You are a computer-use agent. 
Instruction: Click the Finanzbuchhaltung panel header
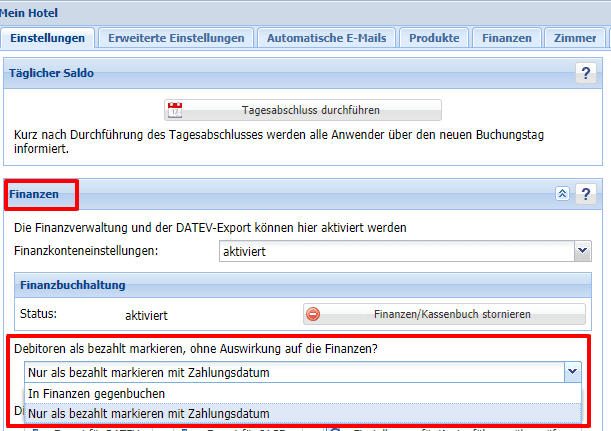click(74, 285)
